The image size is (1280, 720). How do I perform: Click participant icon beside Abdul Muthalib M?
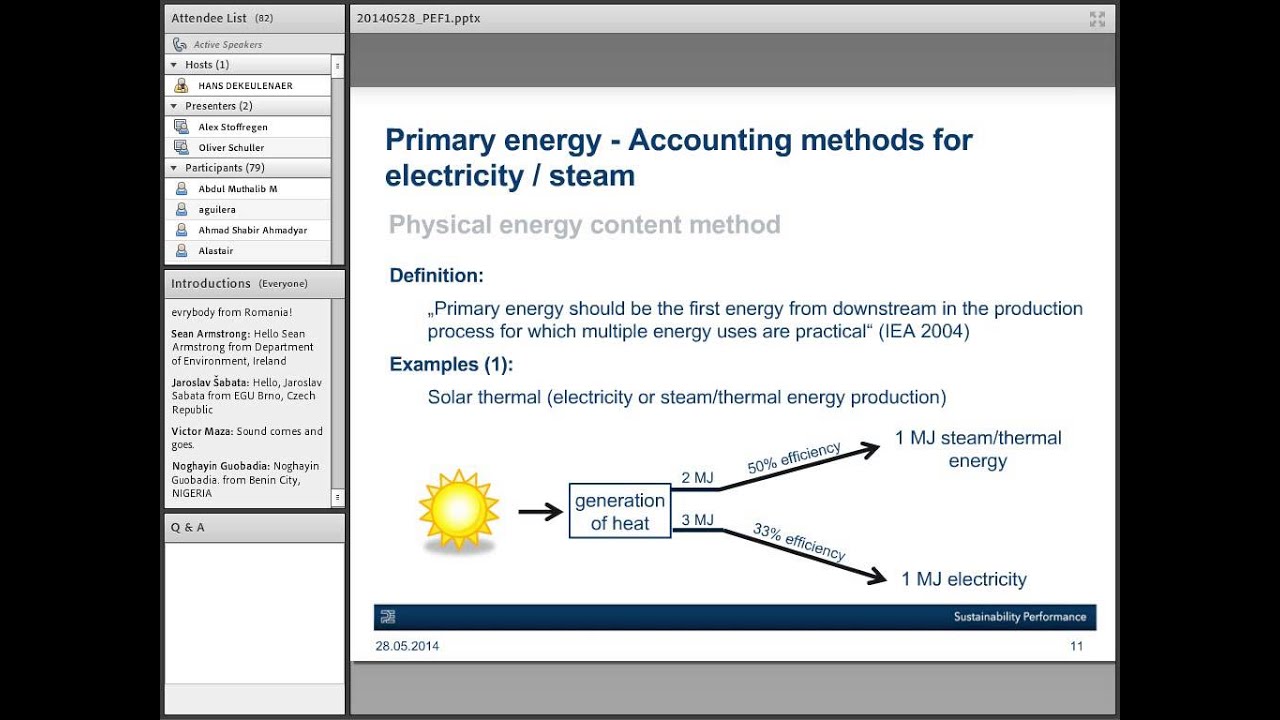tap(181, 188)
